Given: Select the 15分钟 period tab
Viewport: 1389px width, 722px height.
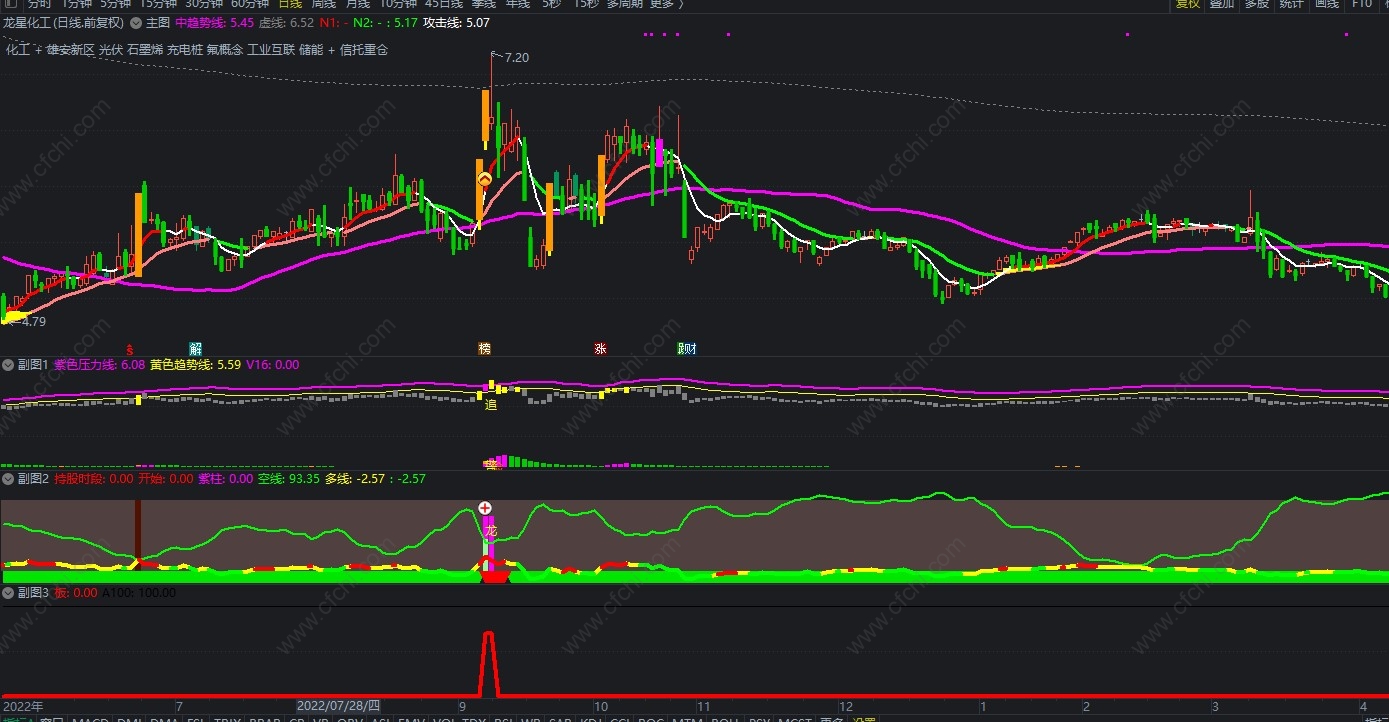Looking at the screenshot, I should (158, 4).
